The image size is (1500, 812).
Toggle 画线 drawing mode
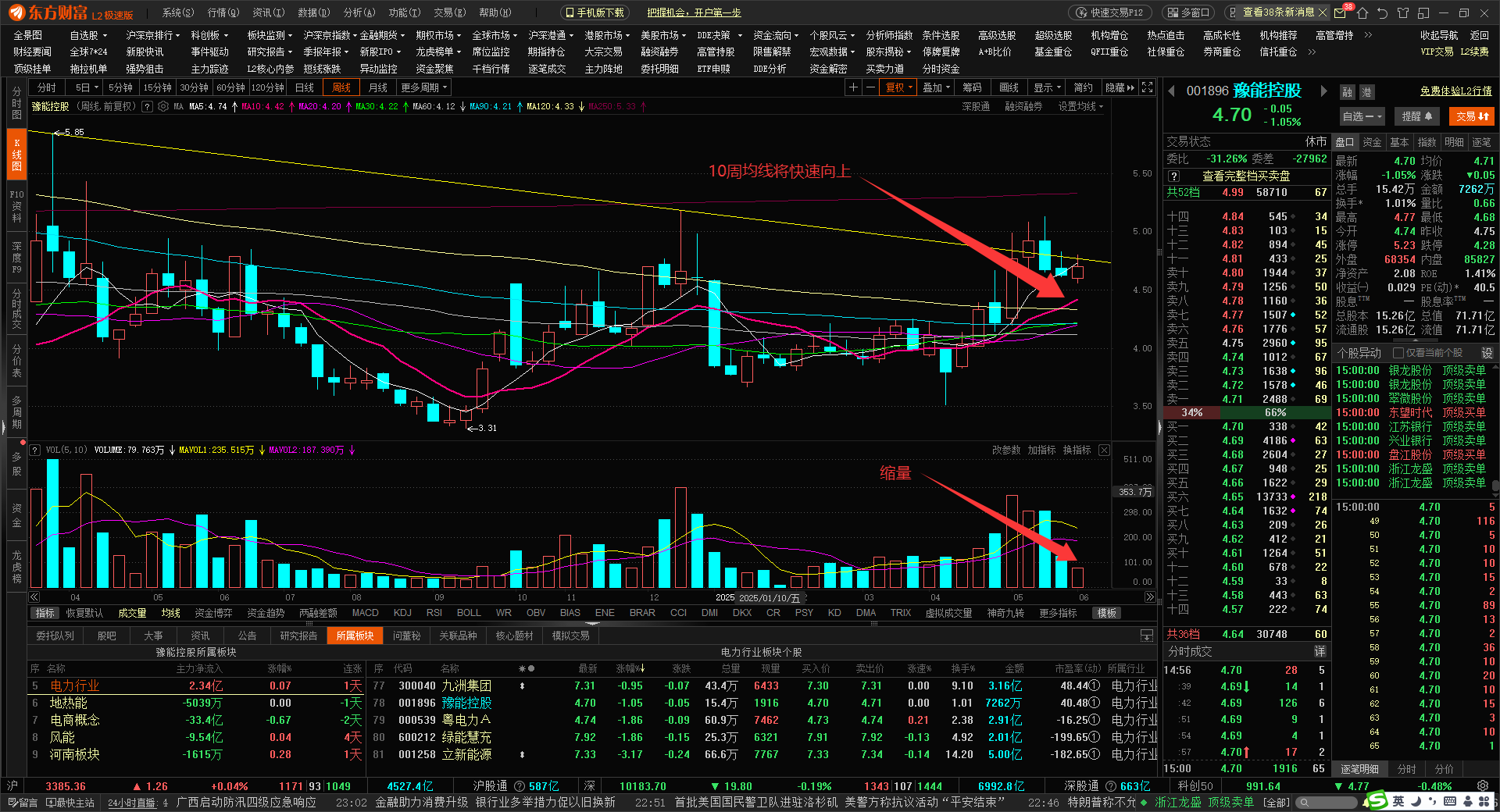[1009, 87]
